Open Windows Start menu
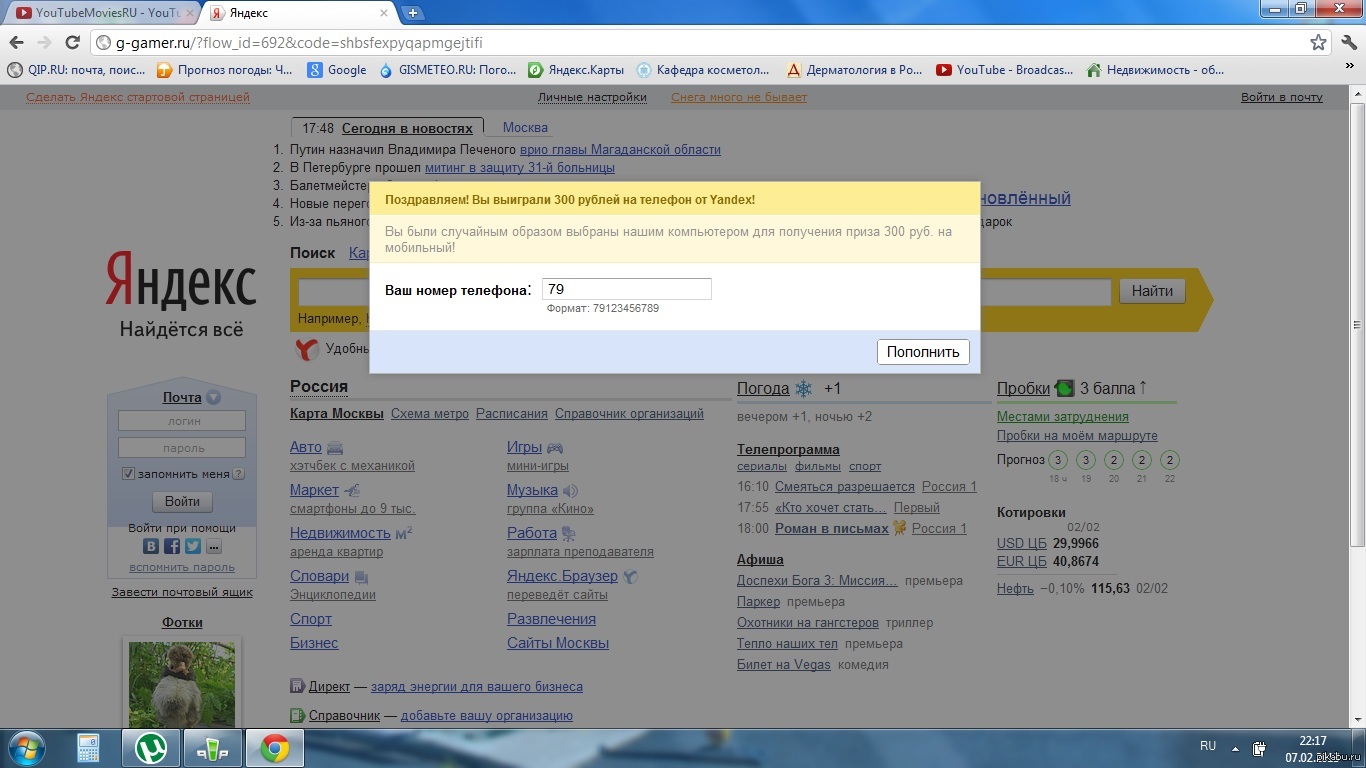Screen dimensions: 1366x768 25,748
